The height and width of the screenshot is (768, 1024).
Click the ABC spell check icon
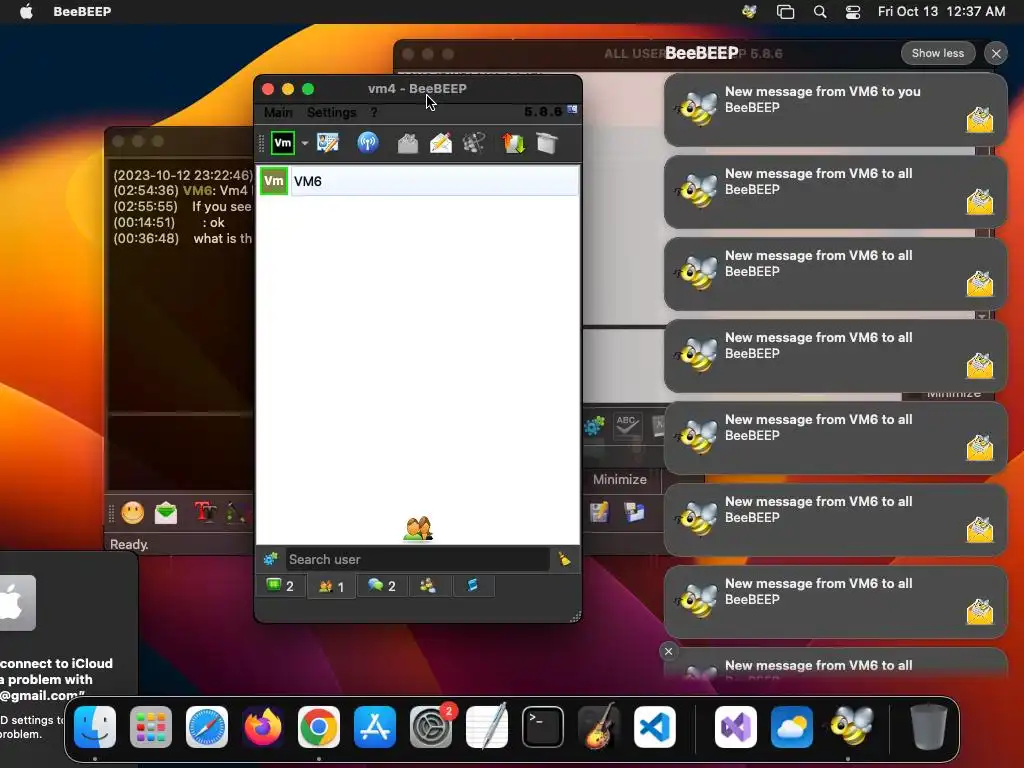[x=627, y=425]
